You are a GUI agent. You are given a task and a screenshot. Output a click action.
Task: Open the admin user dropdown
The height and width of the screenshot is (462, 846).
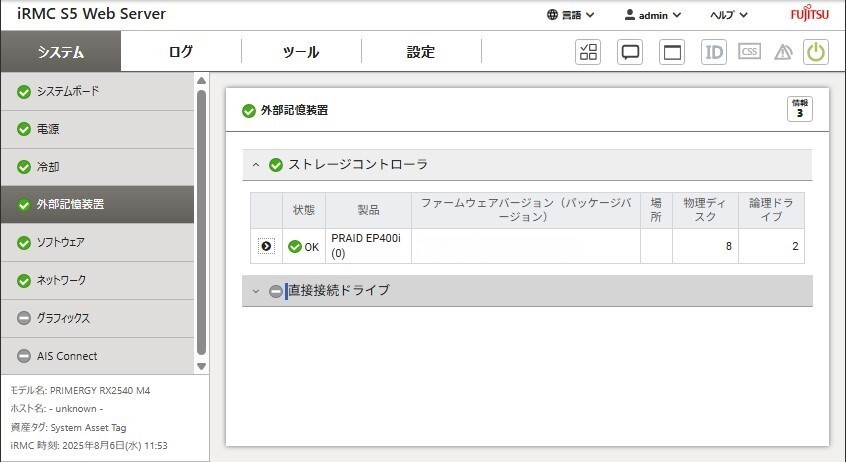point(652,15)
